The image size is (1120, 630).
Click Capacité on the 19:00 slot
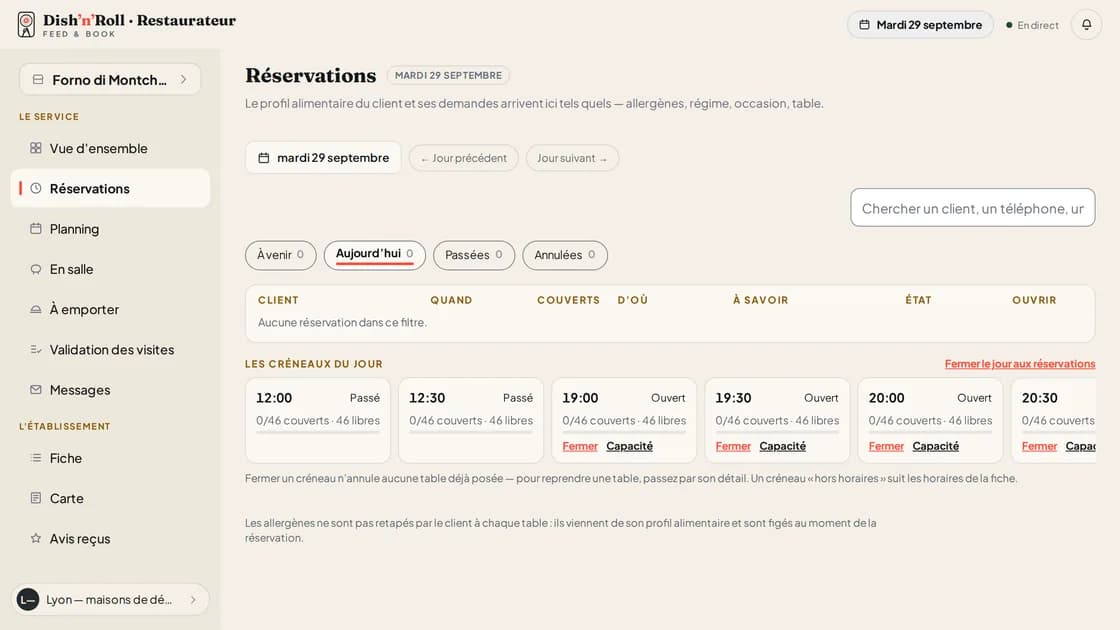coord(629,446)
